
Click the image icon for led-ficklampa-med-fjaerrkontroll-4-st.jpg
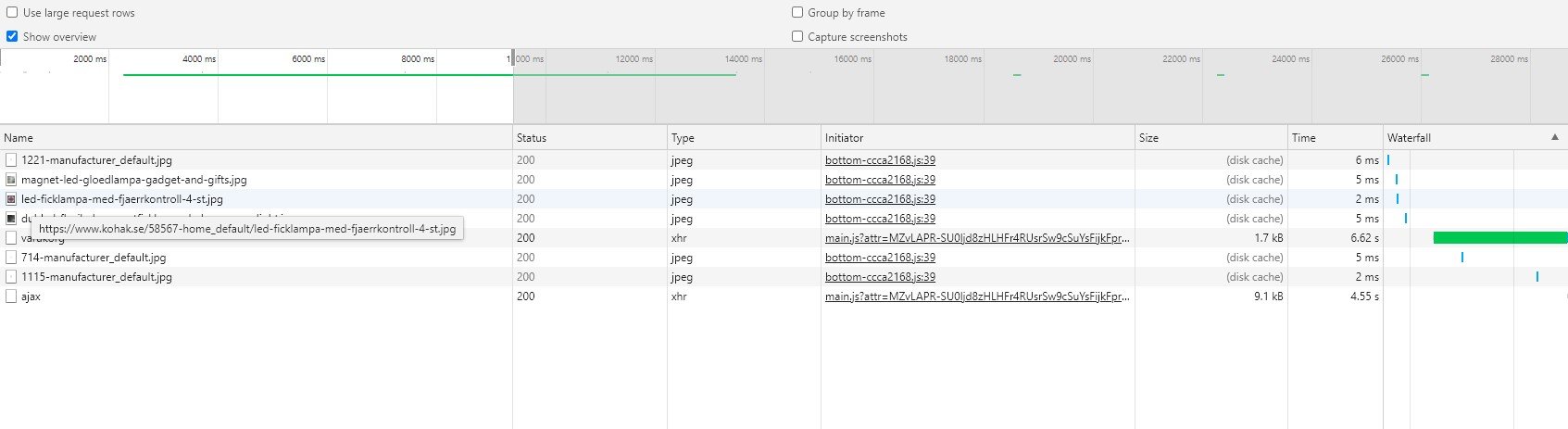click(x=11, y=199)
